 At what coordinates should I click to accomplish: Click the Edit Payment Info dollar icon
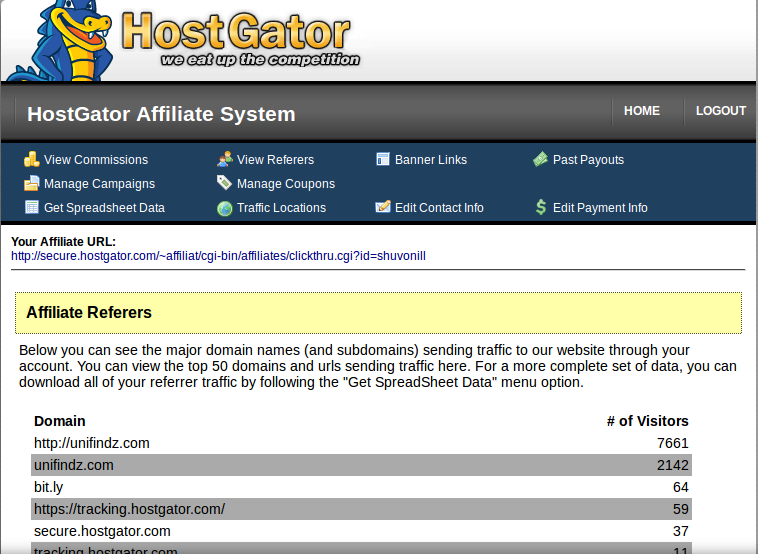[541, 207]
